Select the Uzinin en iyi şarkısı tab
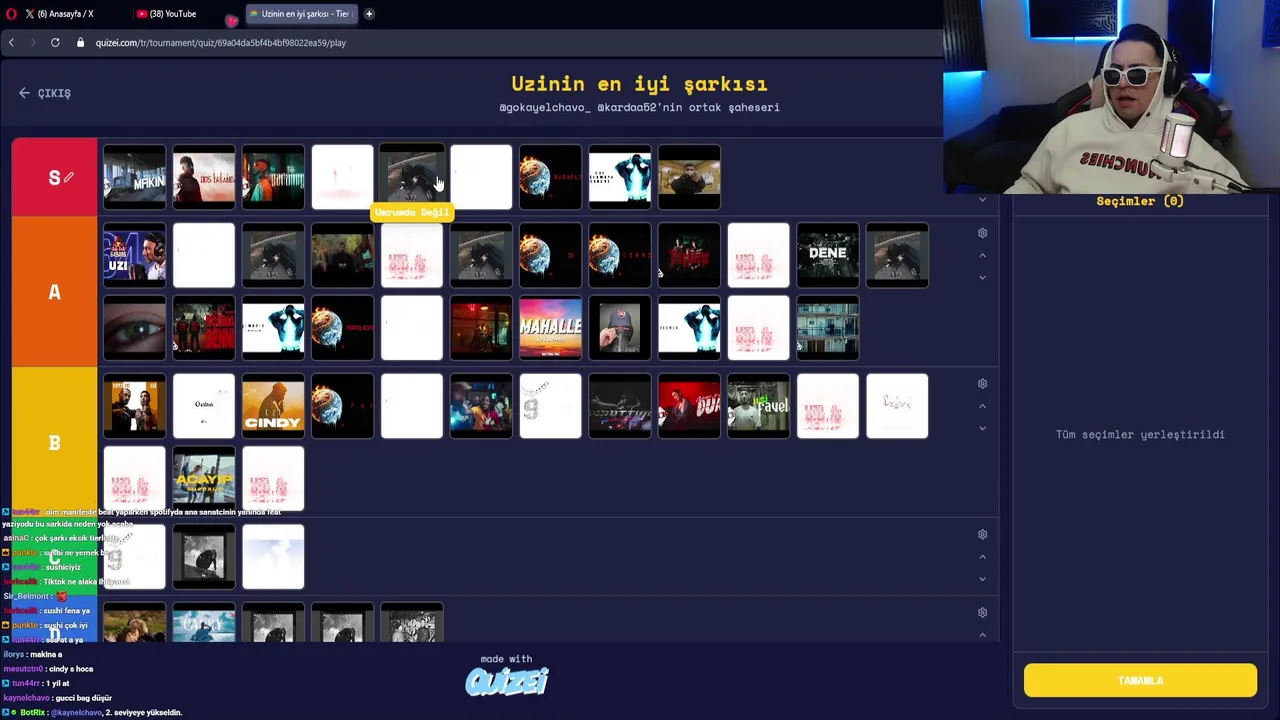Screen dimensions: 1280x720 (x=304, y=14)
